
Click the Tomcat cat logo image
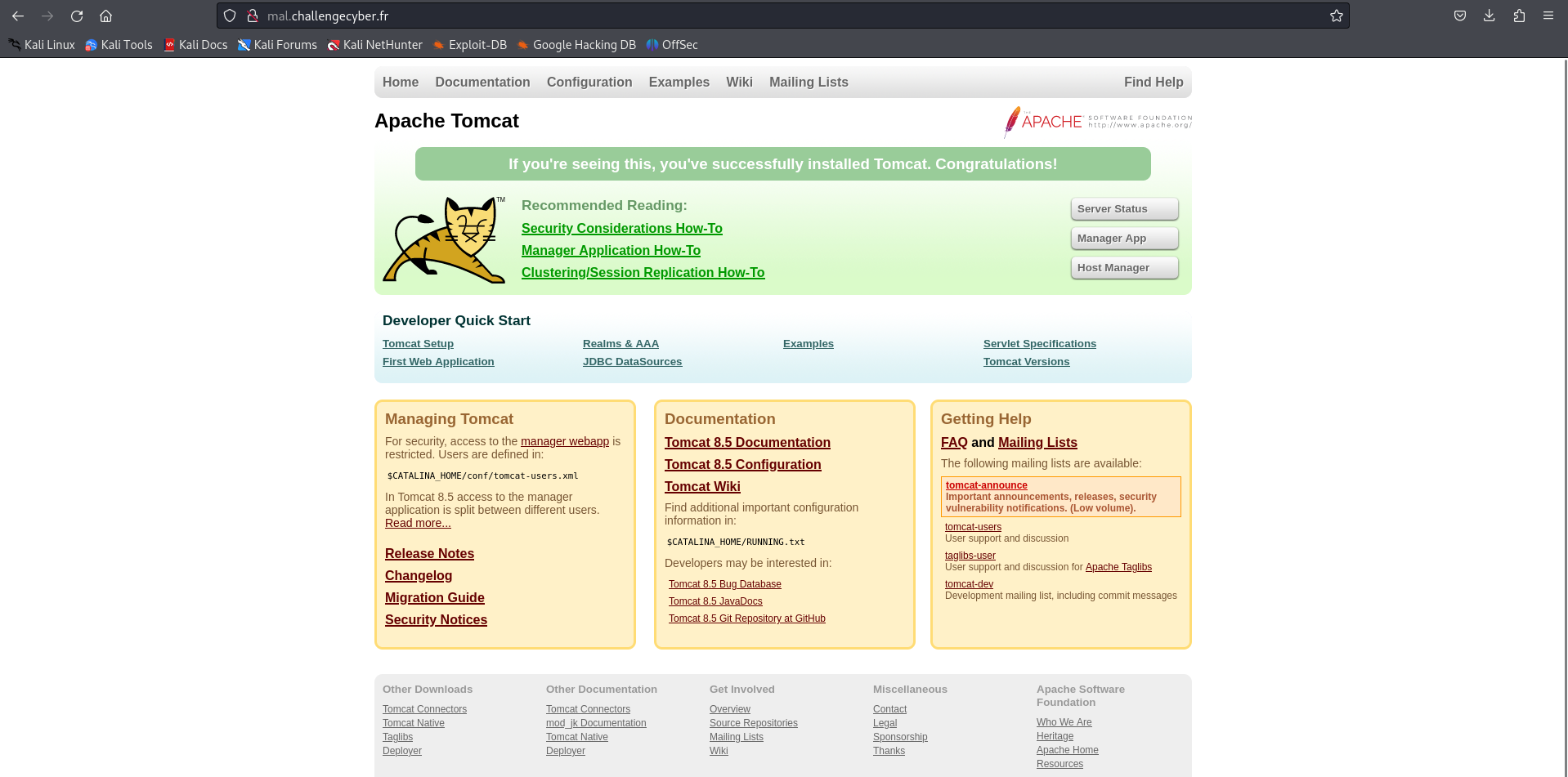pos(444,239)
